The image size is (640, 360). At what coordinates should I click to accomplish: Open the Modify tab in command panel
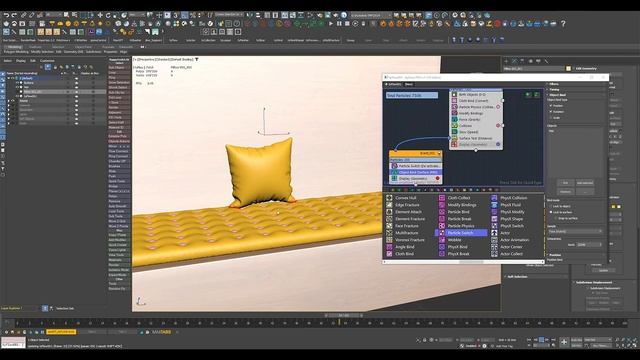pyautogui.click(x=514, y=61)
